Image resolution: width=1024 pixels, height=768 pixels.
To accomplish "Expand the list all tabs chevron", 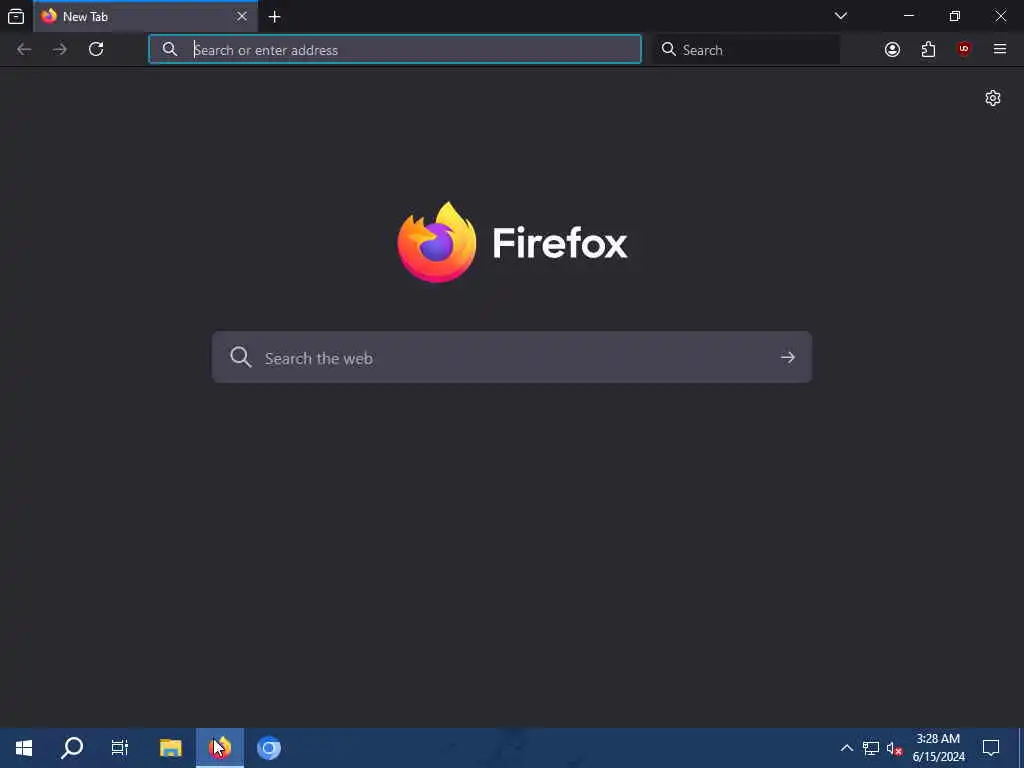I will click(x=840, y=16).
